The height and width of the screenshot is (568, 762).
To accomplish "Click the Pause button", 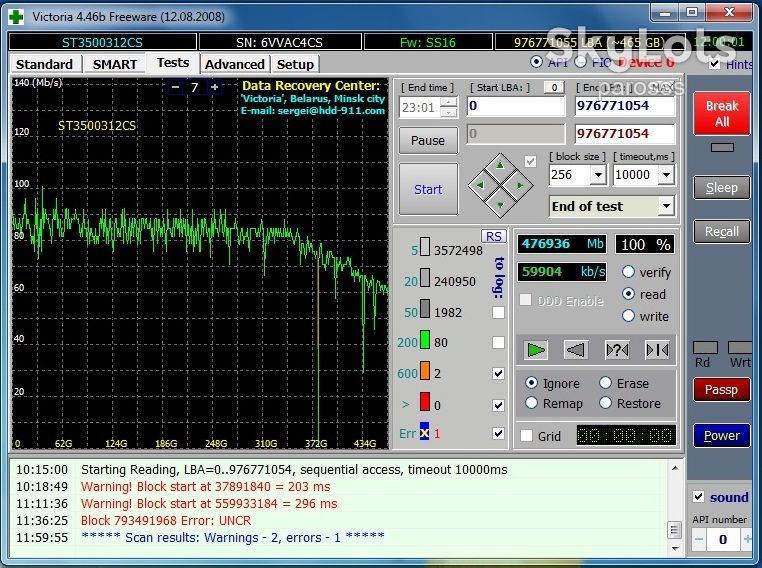I will [428, 140].
